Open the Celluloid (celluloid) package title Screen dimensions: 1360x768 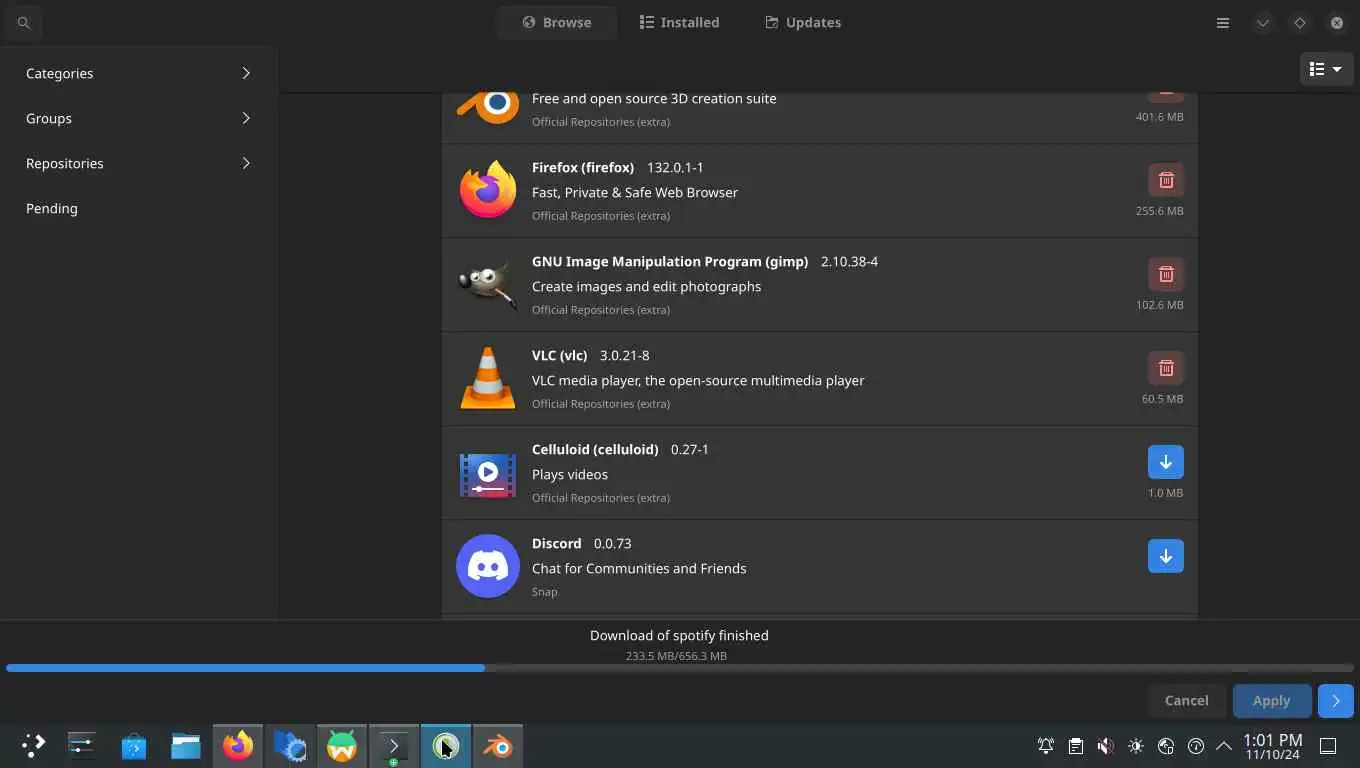click(x=595, y=449)
